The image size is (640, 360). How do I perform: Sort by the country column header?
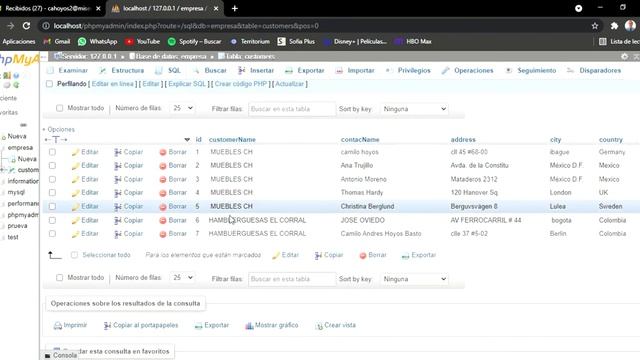point(611,140)
